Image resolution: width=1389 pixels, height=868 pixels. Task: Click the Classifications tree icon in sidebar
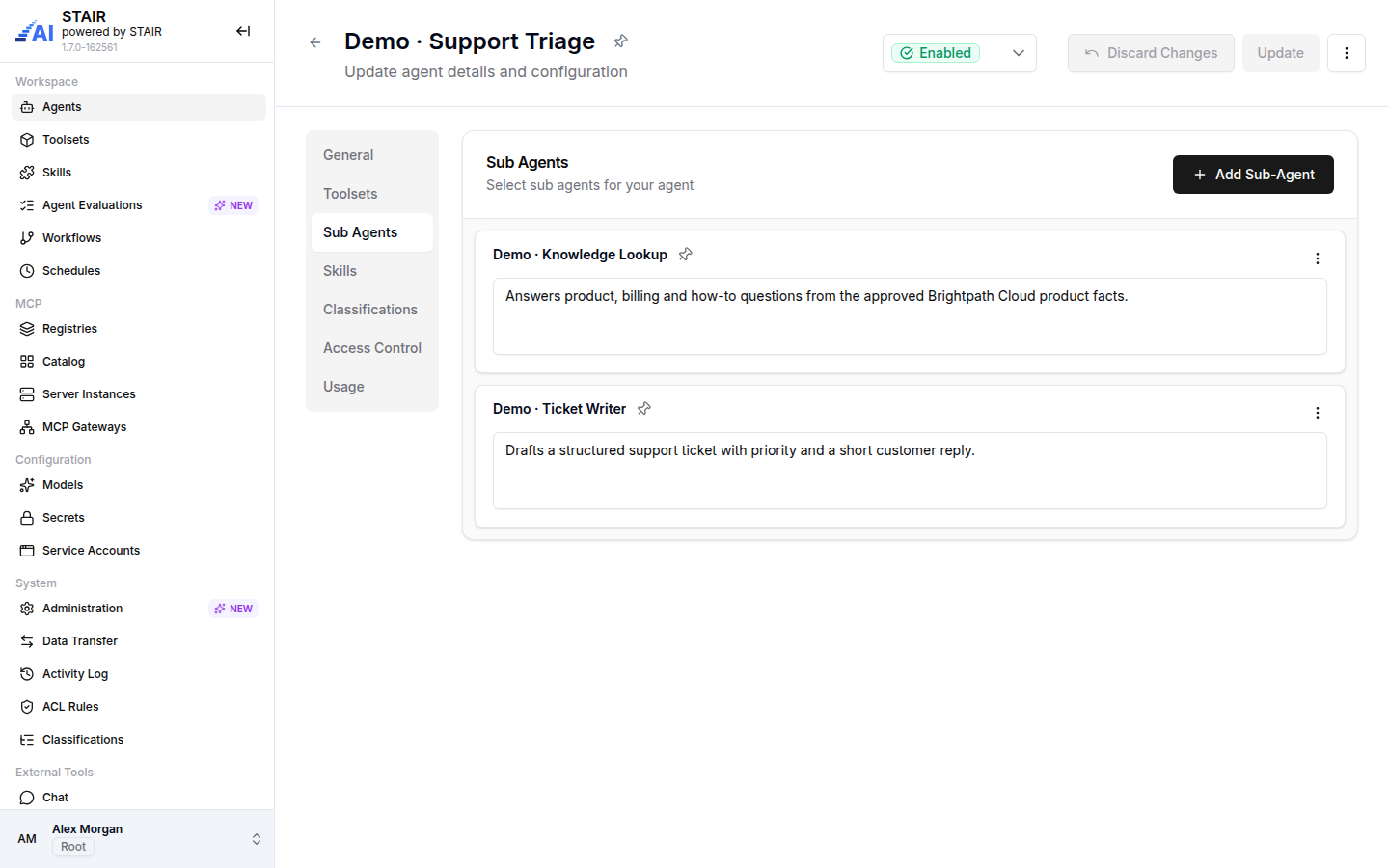[x=27, y=740]
